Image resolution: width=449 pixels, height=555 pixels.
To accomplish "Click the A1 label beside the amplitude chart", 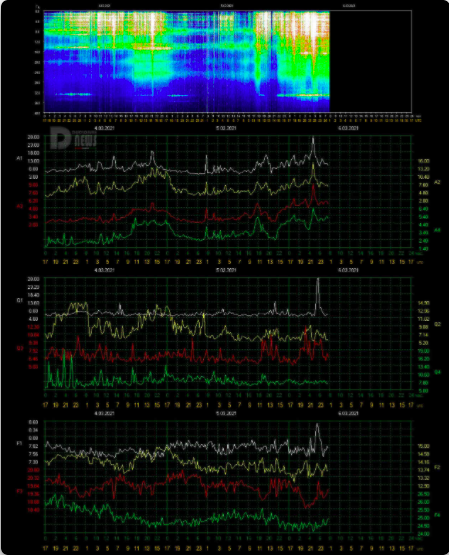I will (19, 158).
